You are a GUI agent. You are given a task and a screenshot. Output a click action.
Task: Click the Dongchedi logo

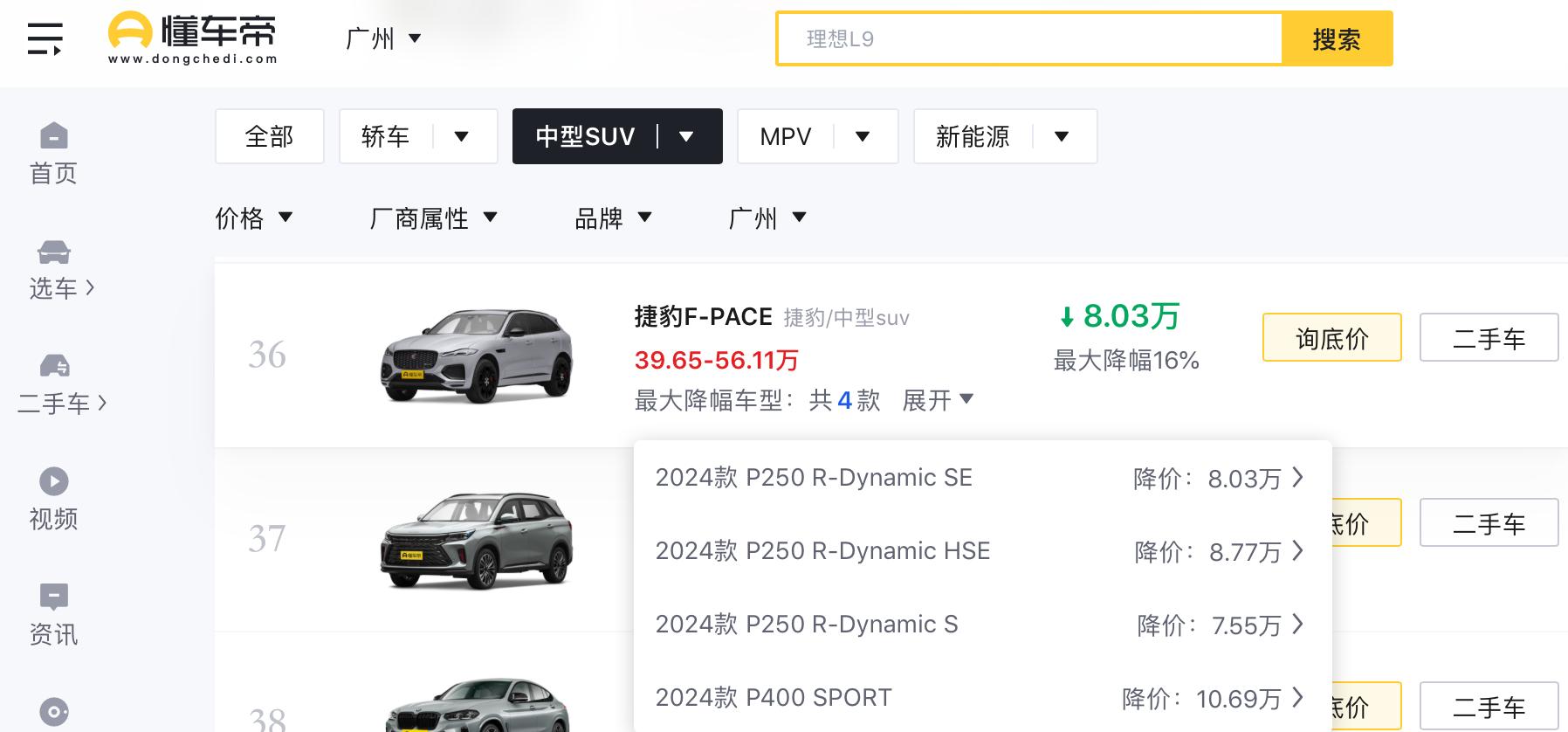192,38
